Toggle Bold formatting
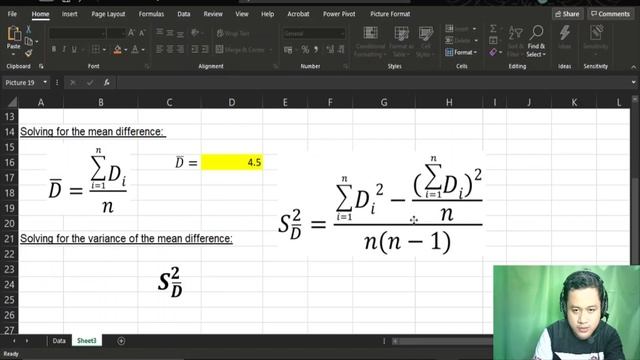This screenshot has width=640, height=360. (53, 50)
